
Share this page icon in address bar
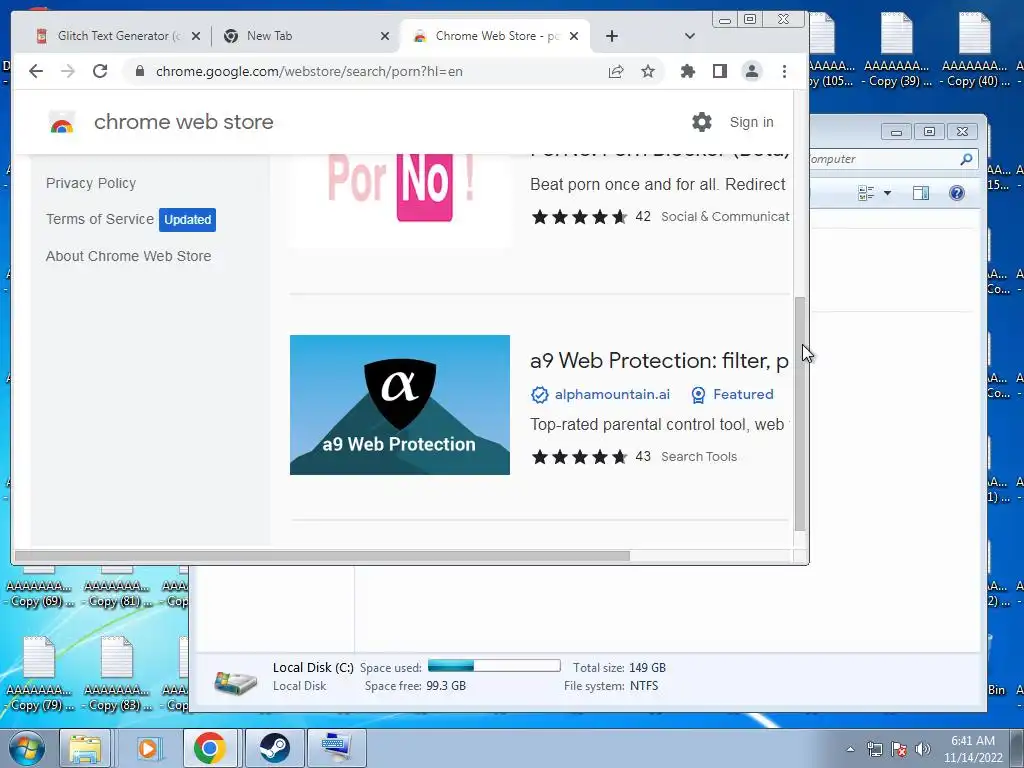pos(616,71)
